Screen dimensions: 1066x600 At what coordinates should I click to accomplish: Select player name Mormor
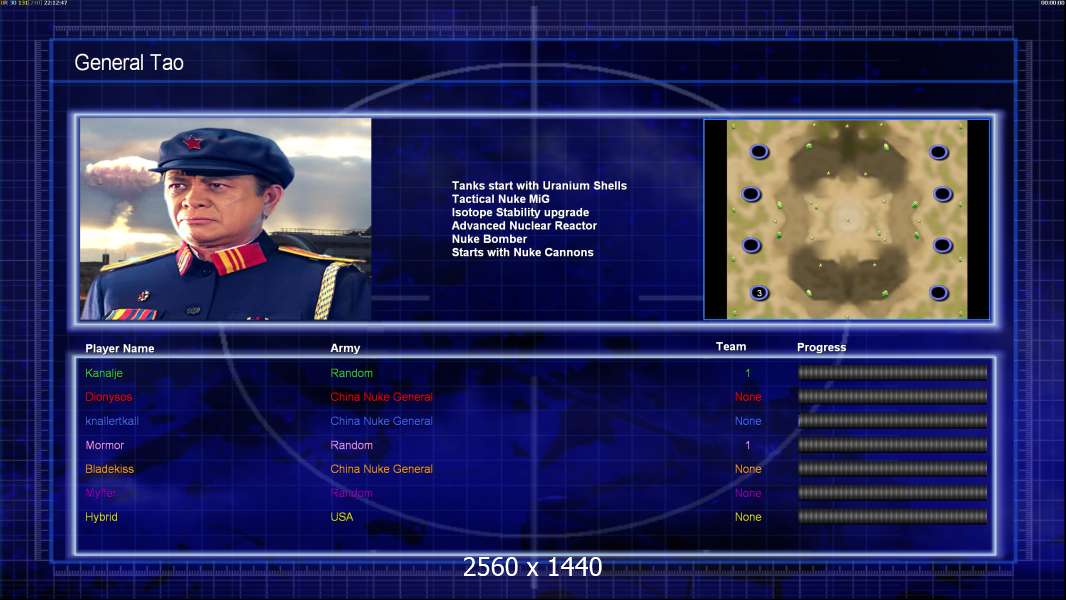pyautogui.click(x=105, y=445)
